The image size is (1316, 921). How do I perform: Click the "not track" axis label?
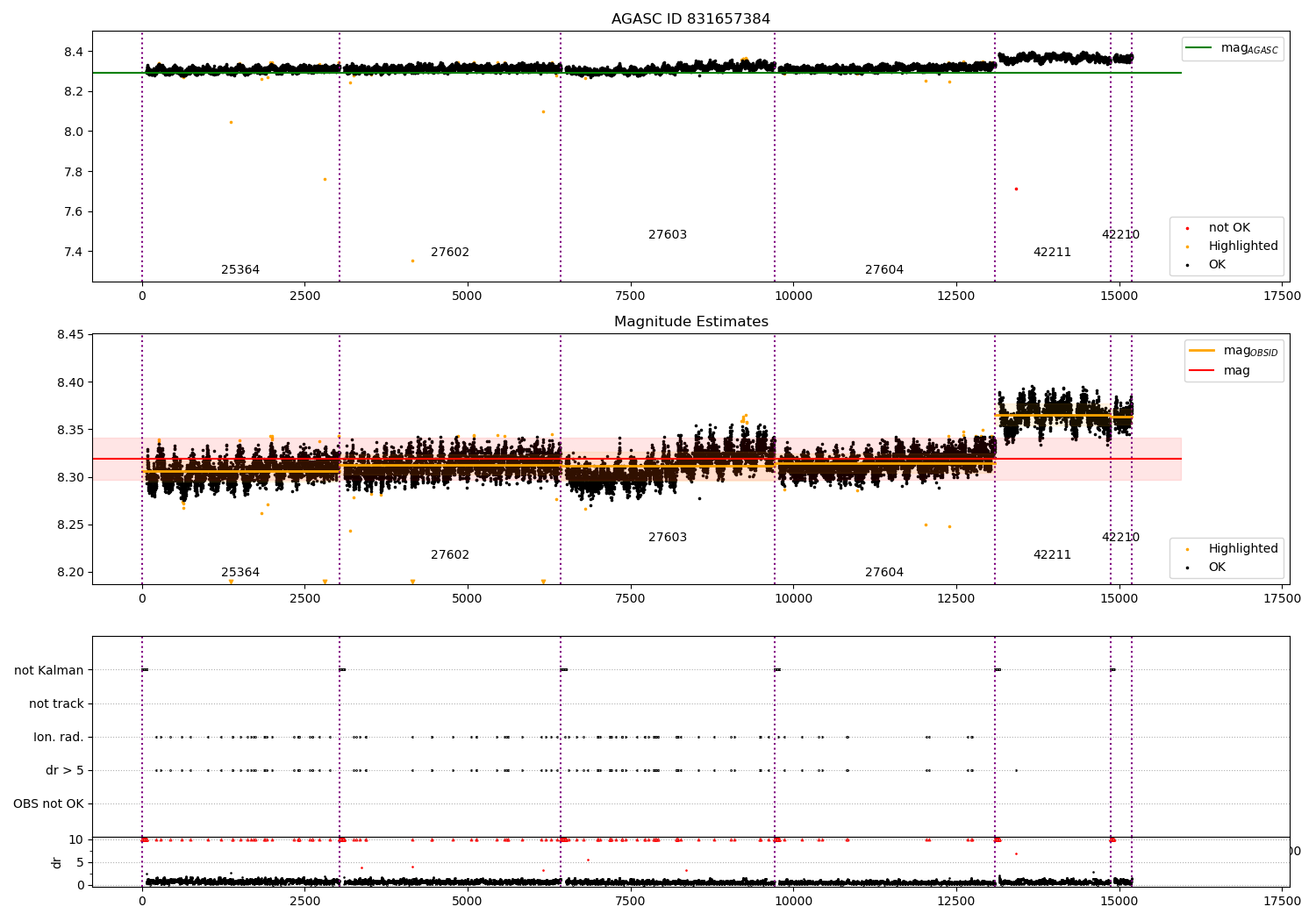click(x=56, y=703)
